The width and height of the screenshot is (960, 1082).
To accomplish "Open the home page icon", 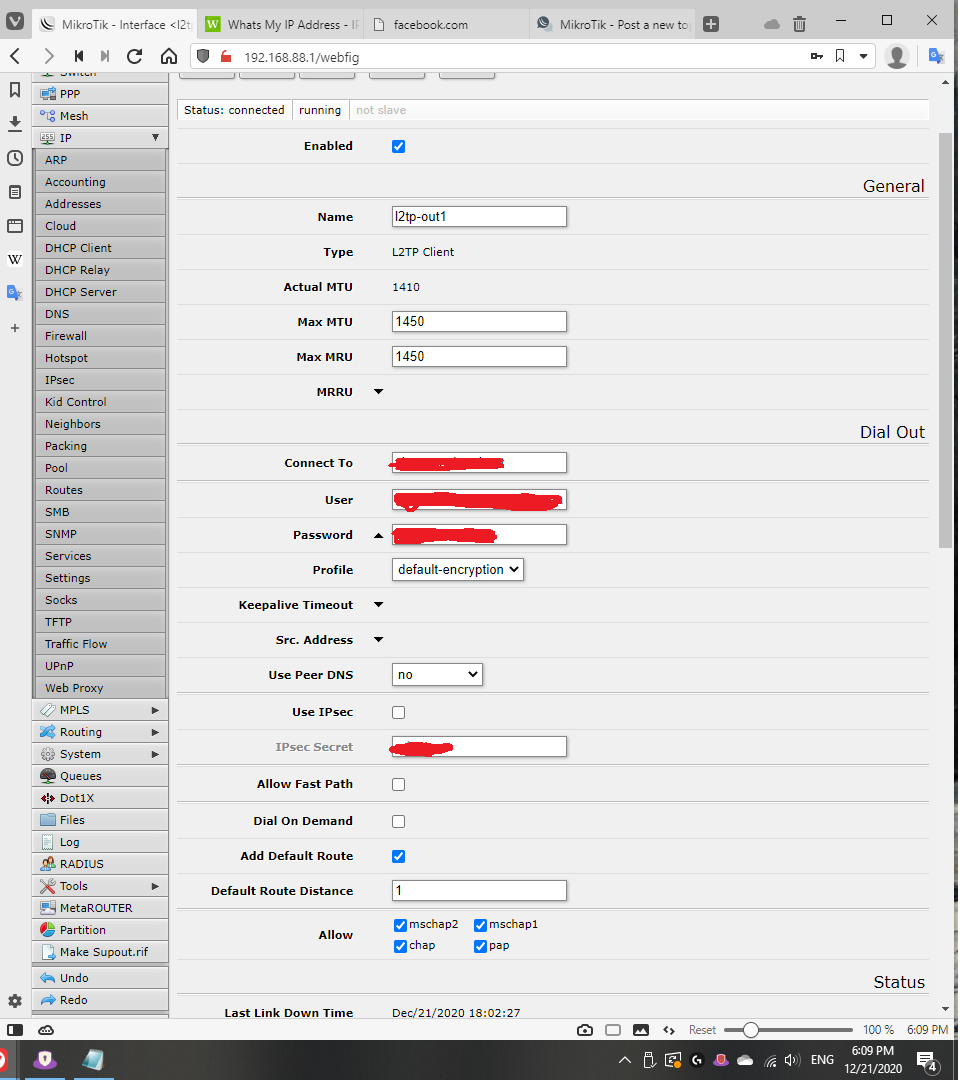I will [169, 57].
